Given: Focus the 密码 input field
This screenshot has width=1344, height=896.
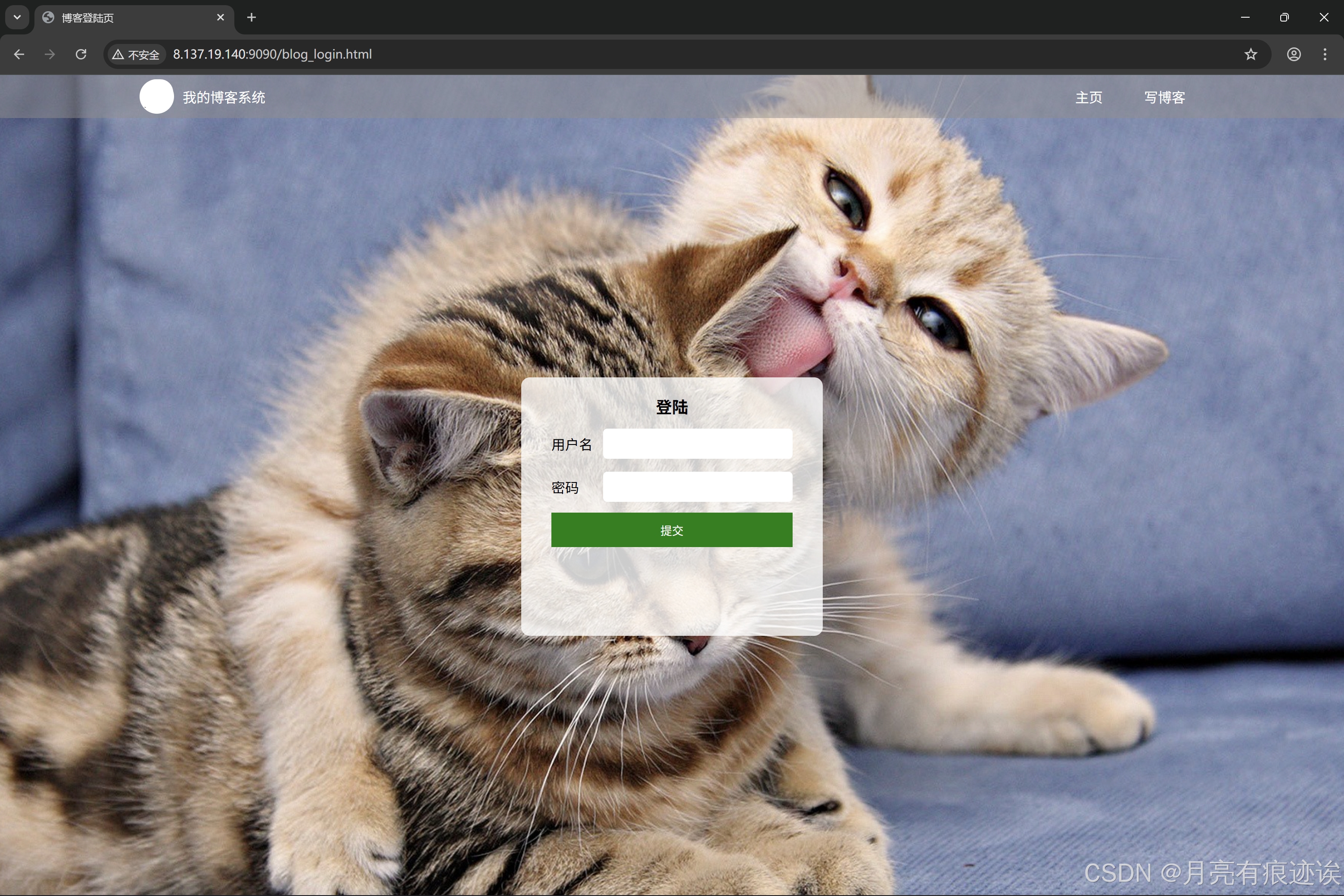Looking at the screenshot, I should tap(698, 487).
